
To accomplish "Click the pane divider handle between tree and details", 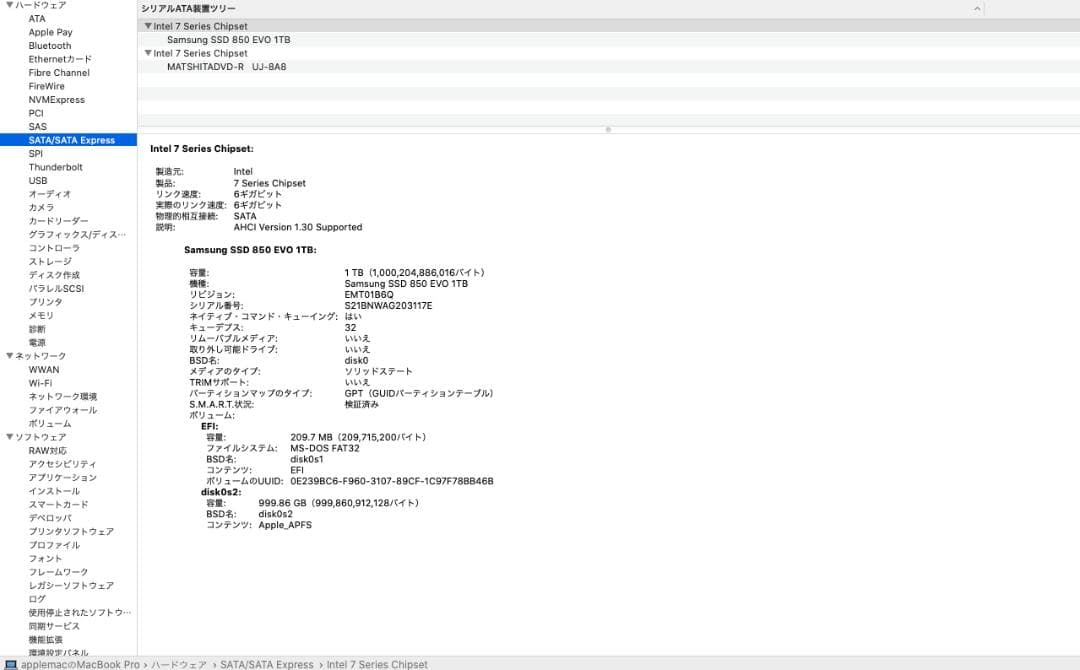I will pyautogui.click(x=608, y=129).
